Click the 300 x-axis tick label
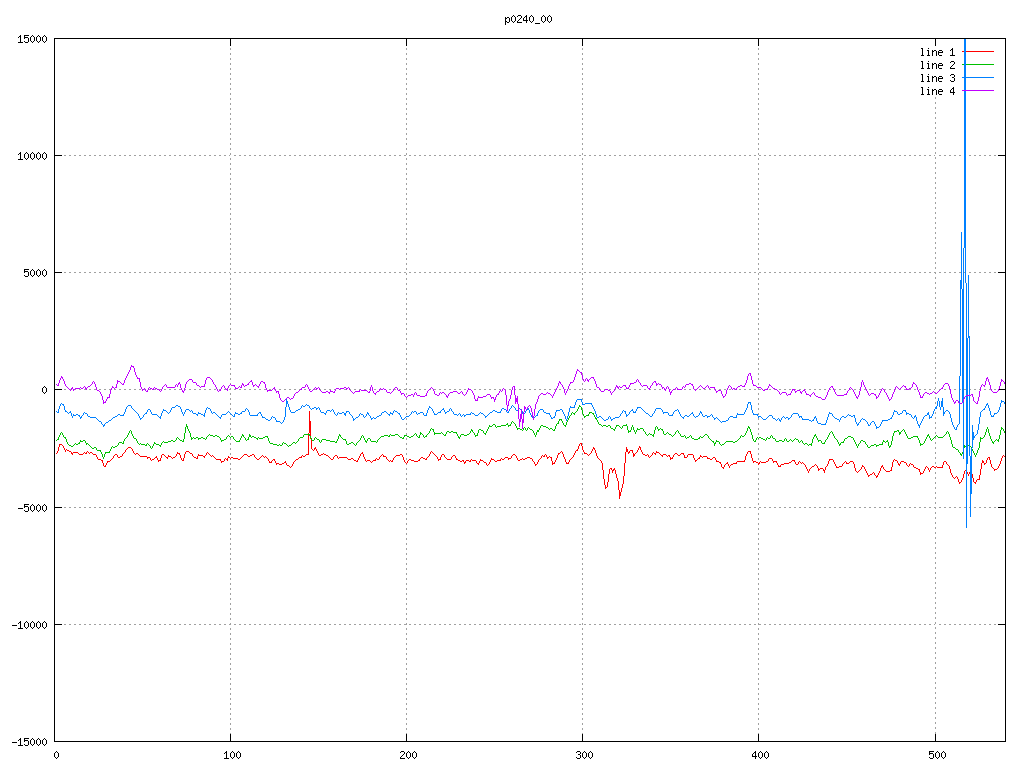 [583, 756]
